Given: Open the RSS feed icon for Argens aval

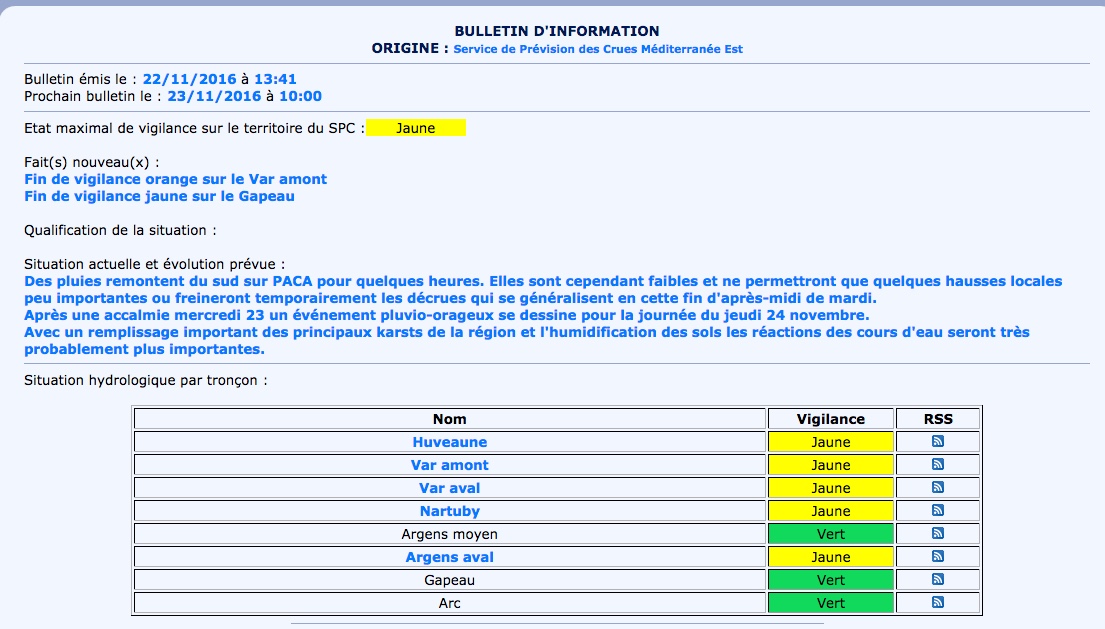Looking at the screenshot, I should [x=937, y=556].
